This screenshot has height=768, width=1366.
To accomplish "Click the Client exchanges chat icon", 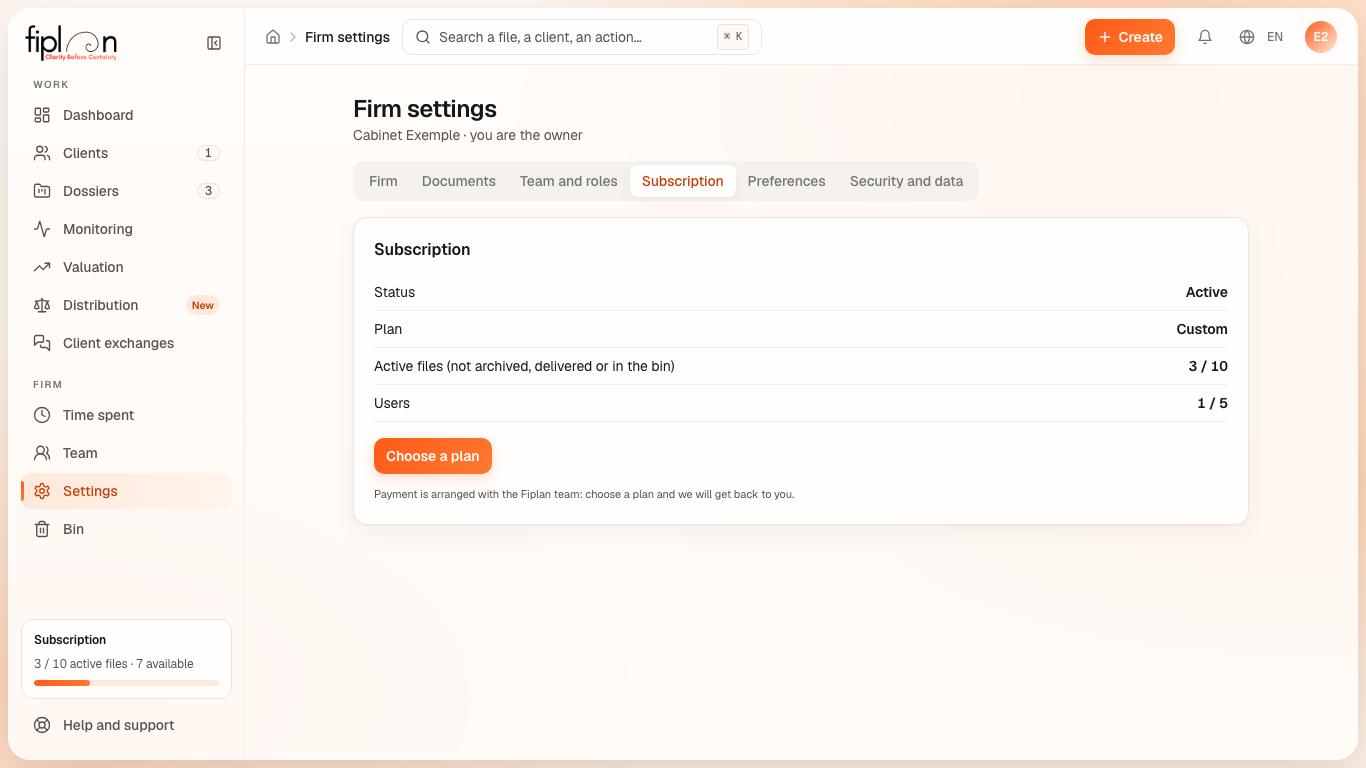I will (x=42, y=343).
